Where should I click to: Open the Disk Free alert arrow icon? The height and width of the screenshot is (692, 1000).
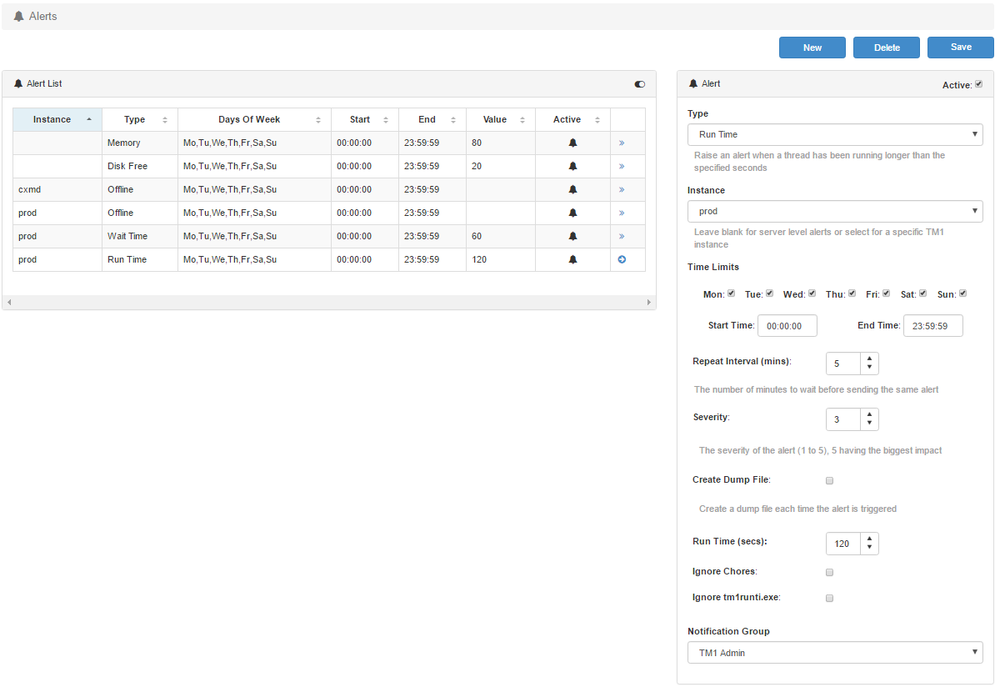[x=621, y=166]
